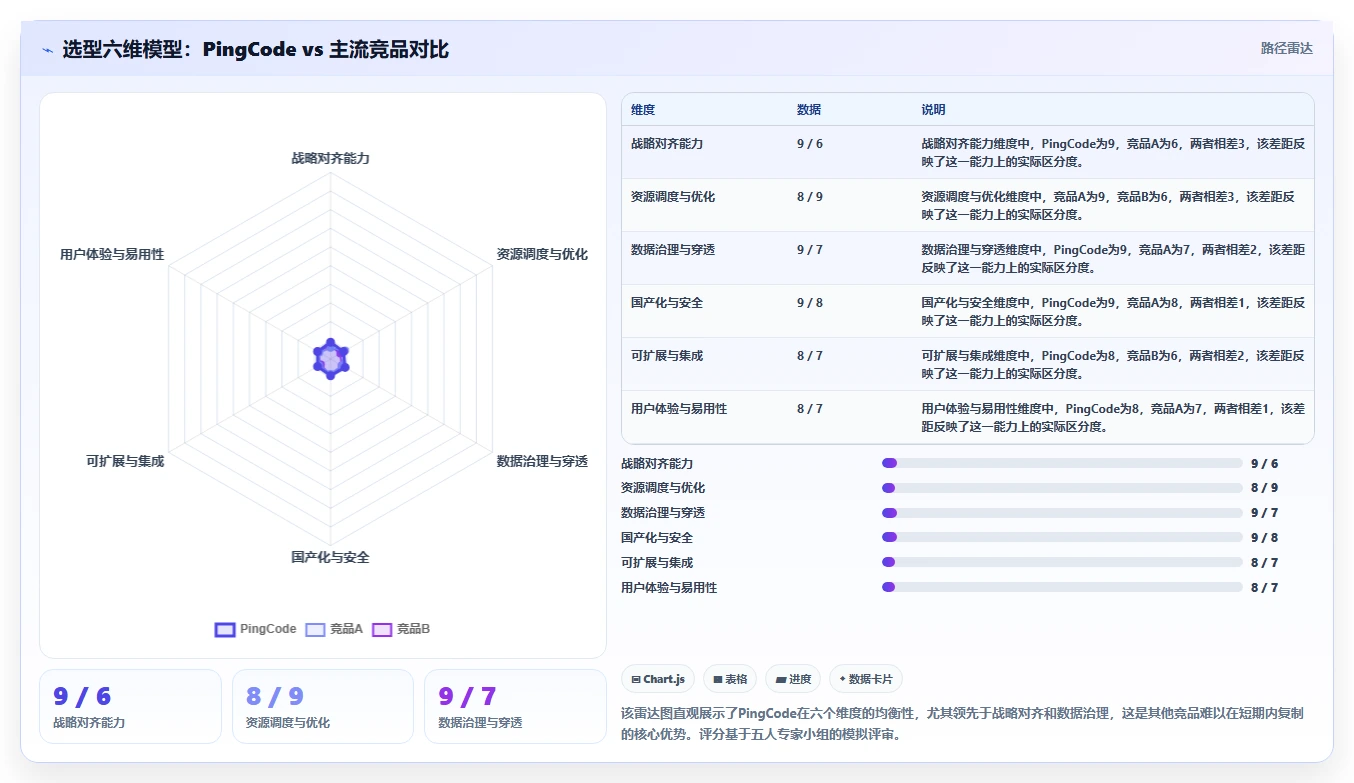
Task: Click the 用户体验与易用性 progress bar
Action: pyautogui.click(x=1062, y=588)
